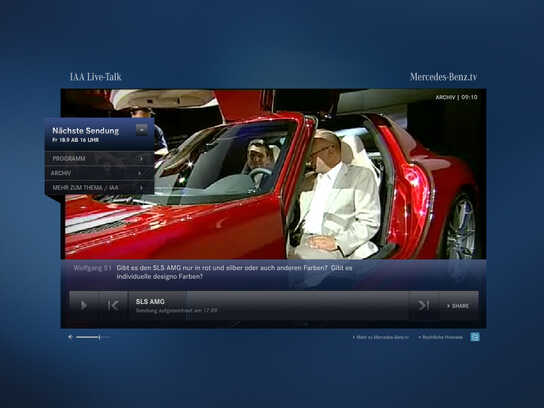The width and height of the screenshot is (544, 408).
Task: Click the 'Fr 18.9 AB 16 UHR' text
Action: [x=76, y=140]
